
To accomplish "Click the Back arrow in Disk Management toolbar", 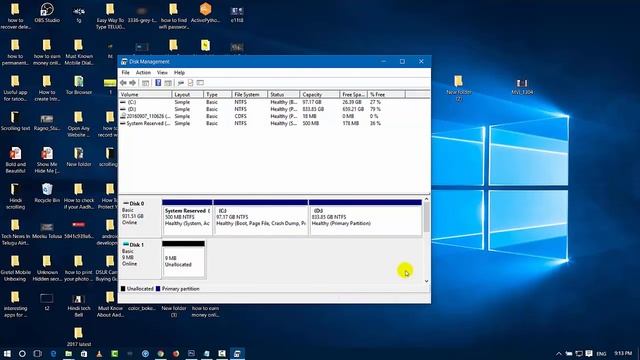I will (x=123, y=83).
